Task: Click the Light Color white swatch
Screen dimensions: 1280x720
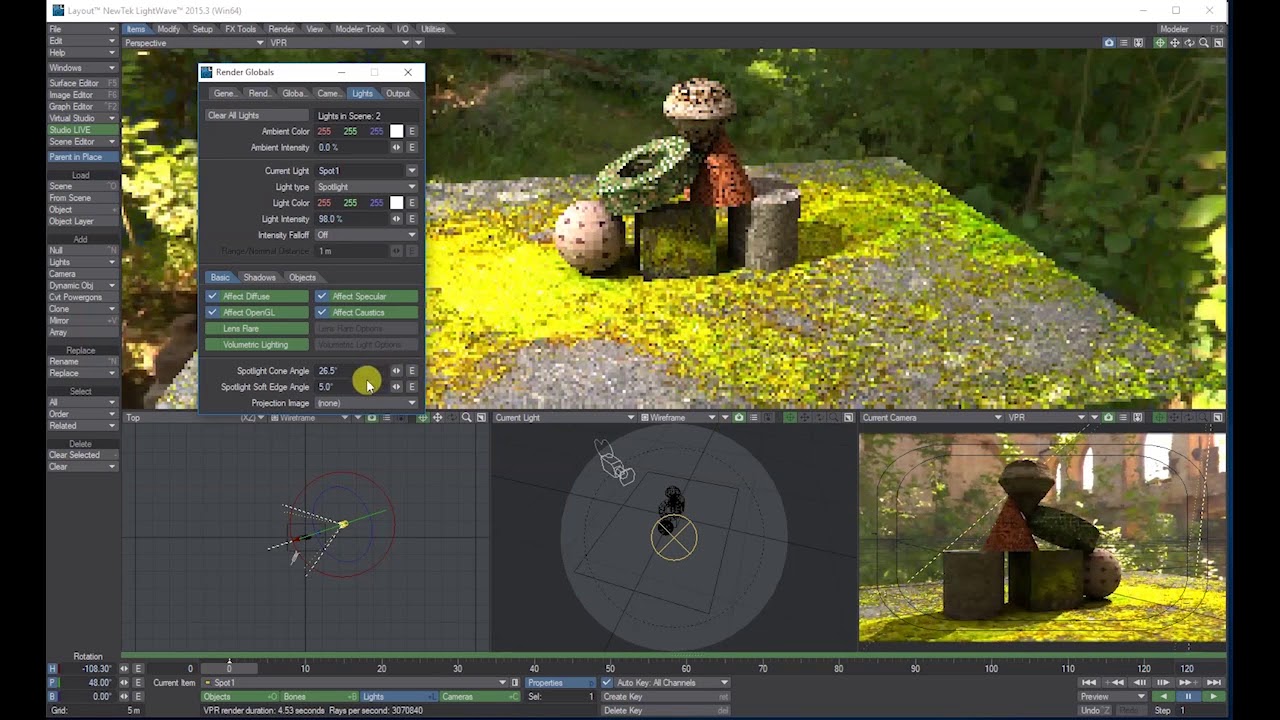Action: coord(397,203)
